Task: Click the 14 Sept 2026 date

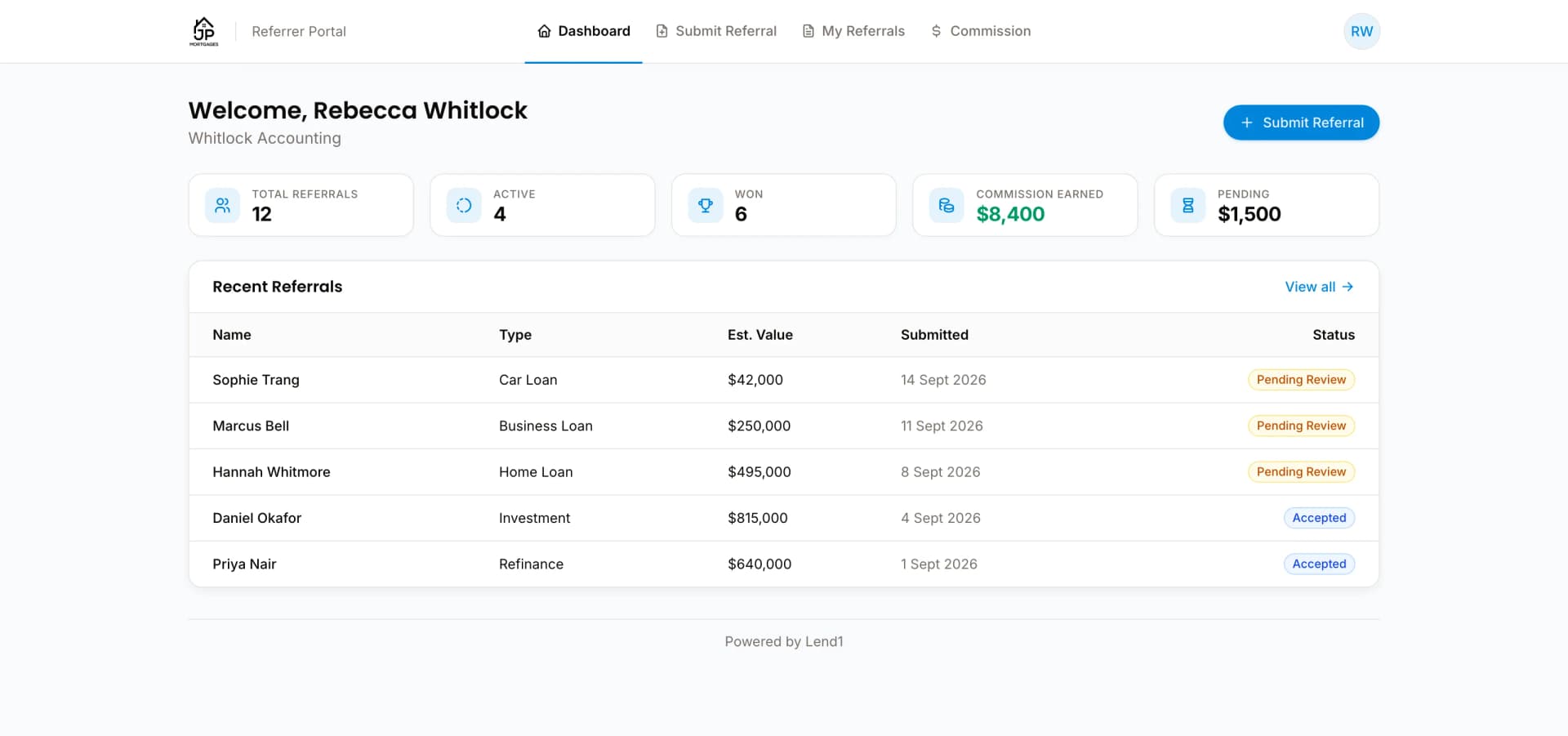Action: click(x=943, y=380)
